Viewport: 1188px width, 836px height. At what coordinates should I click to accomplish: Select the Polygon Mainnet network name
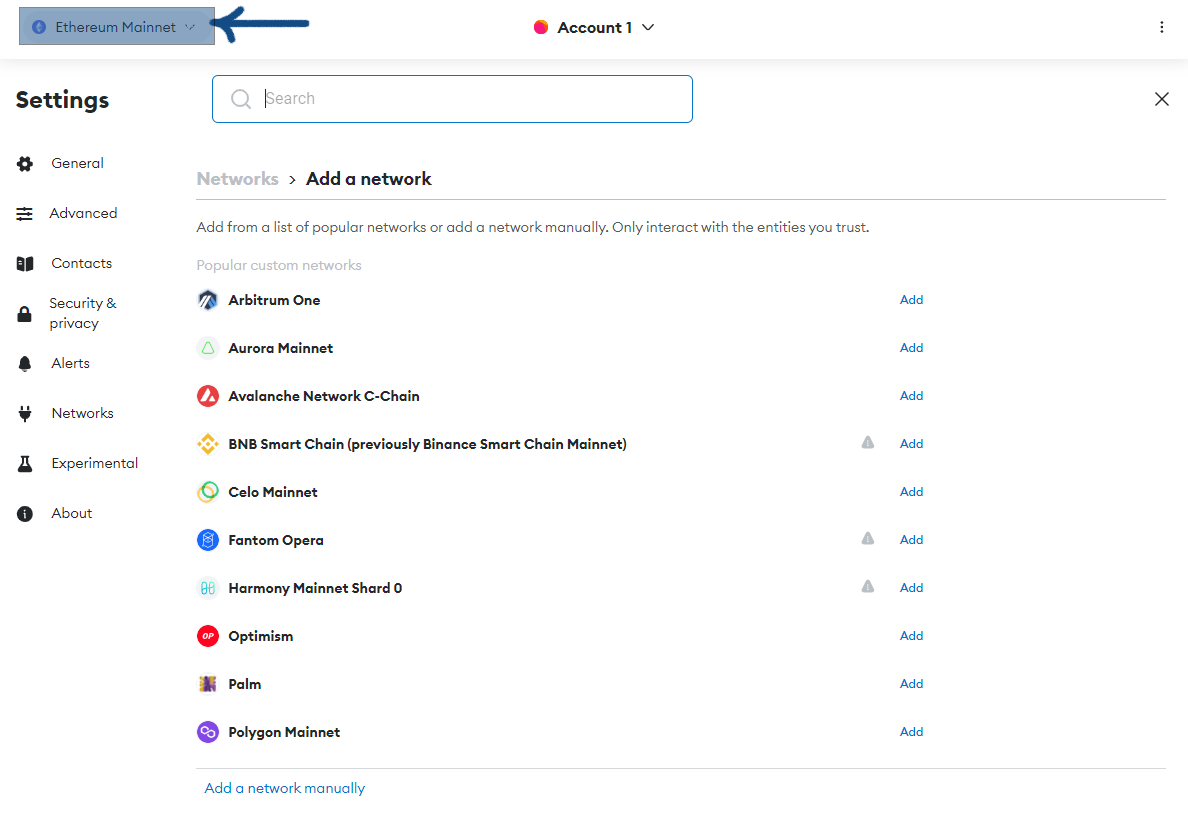284,732
